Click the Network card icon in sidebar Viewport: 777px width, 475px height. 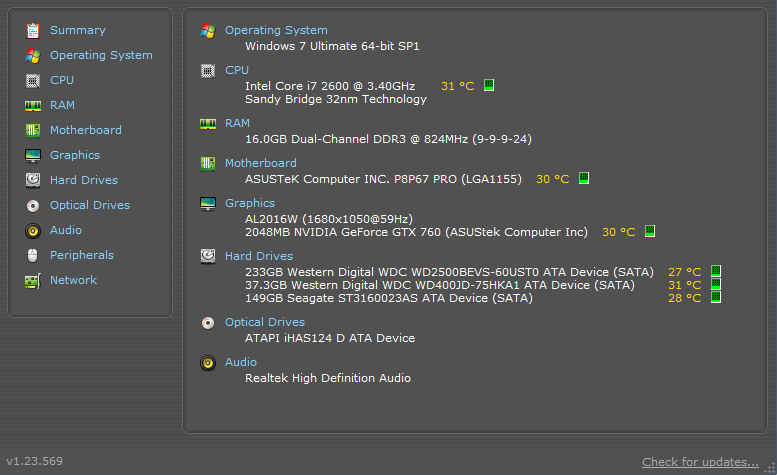[33, 280]
